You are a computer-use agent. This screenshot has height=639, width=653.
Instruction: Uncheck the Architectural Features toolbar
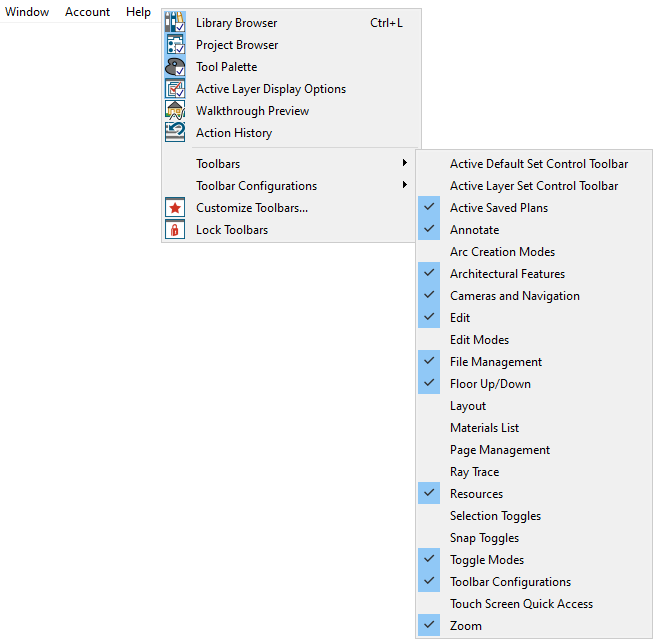(429, 273)
